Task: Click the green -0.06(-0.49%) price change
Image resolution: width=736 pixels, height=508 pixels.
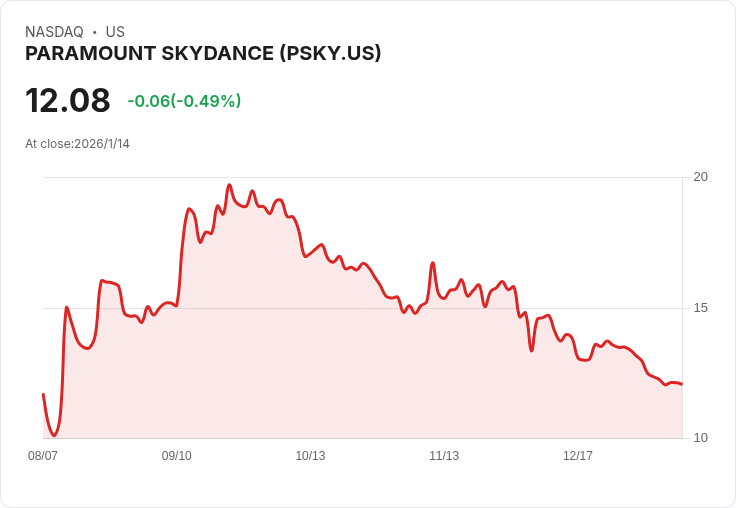Action: (x=184, y=101)
